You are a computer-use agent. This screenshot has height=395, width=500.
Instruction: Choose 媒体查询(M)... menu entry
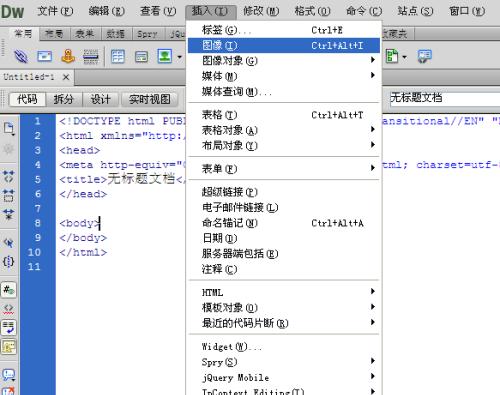(x=284, y=91)
